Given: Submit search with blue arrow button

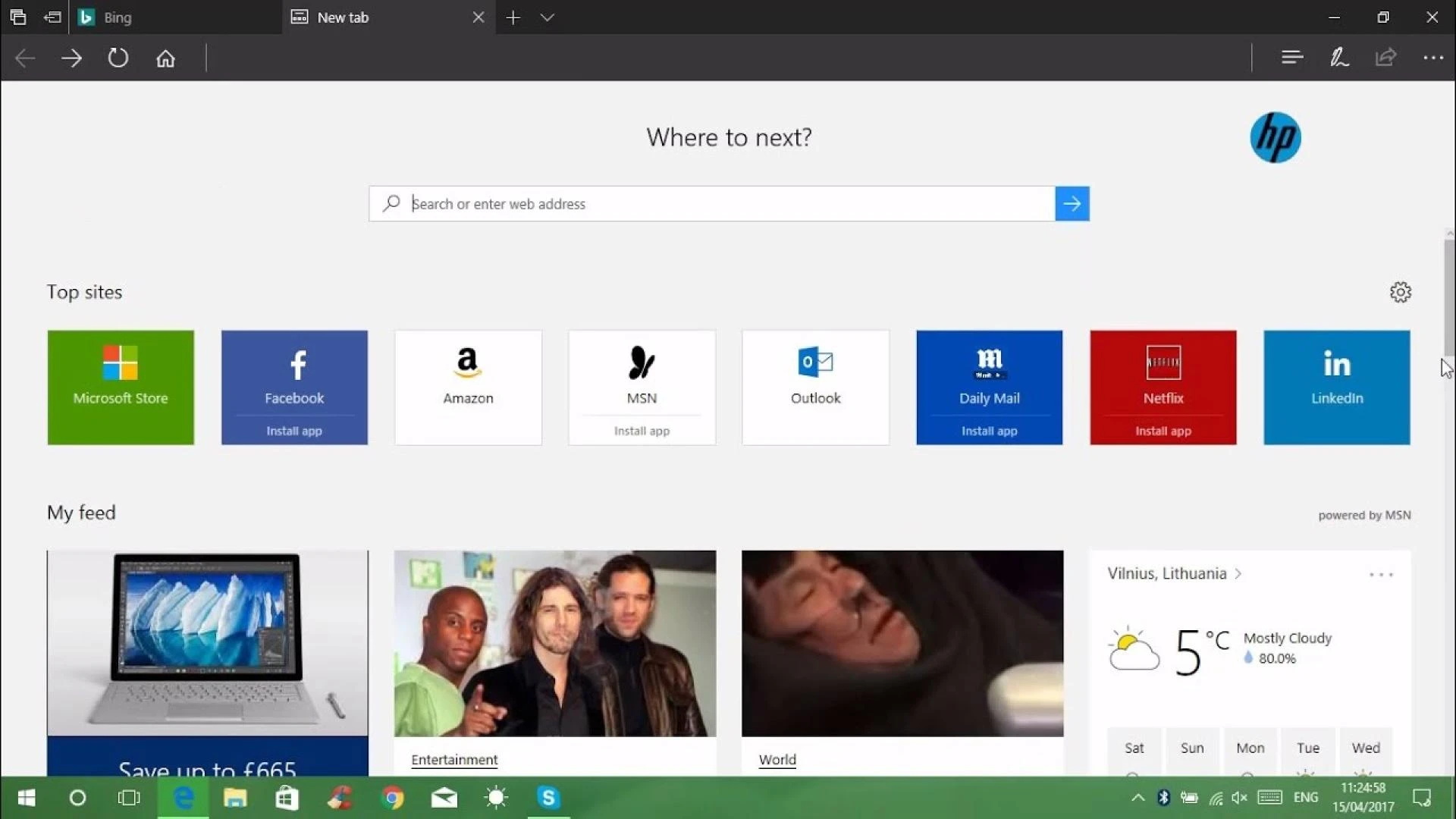Looking at the screenshot, I should [x=1072, y=203].
